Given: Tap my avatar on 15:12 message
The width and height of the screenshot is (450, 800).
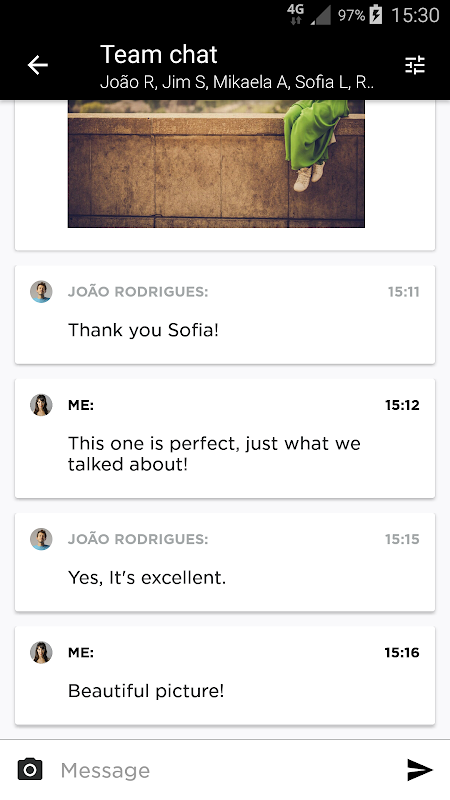Looking at the screenshot, I should point(41,405).
